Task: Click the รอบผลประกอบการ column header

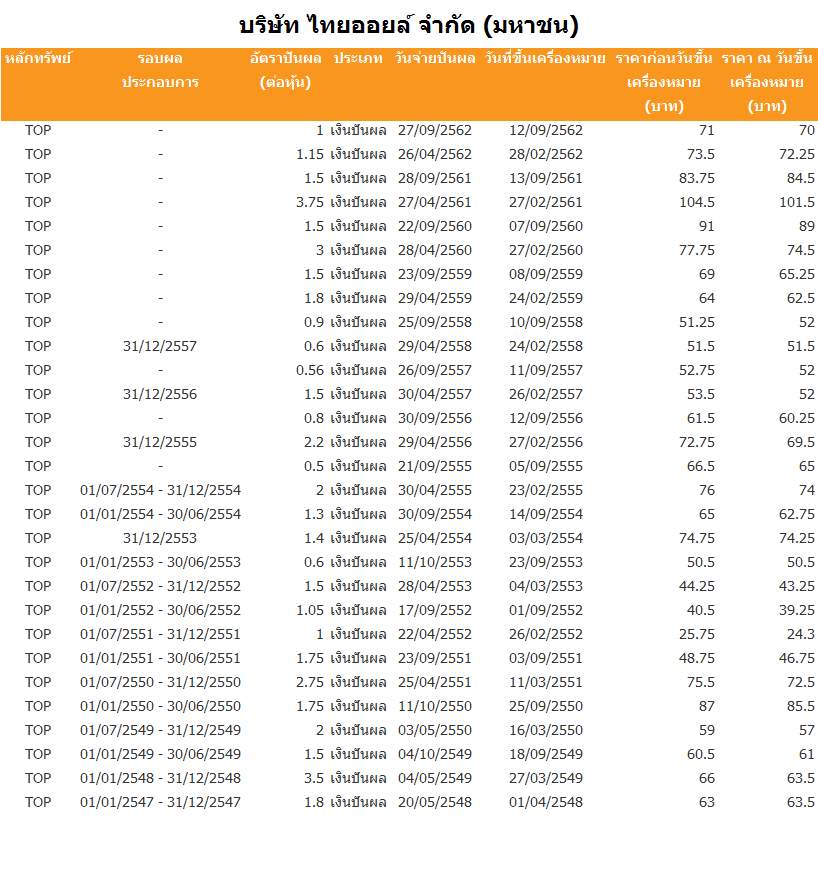Action: click(x=160, y=70)
